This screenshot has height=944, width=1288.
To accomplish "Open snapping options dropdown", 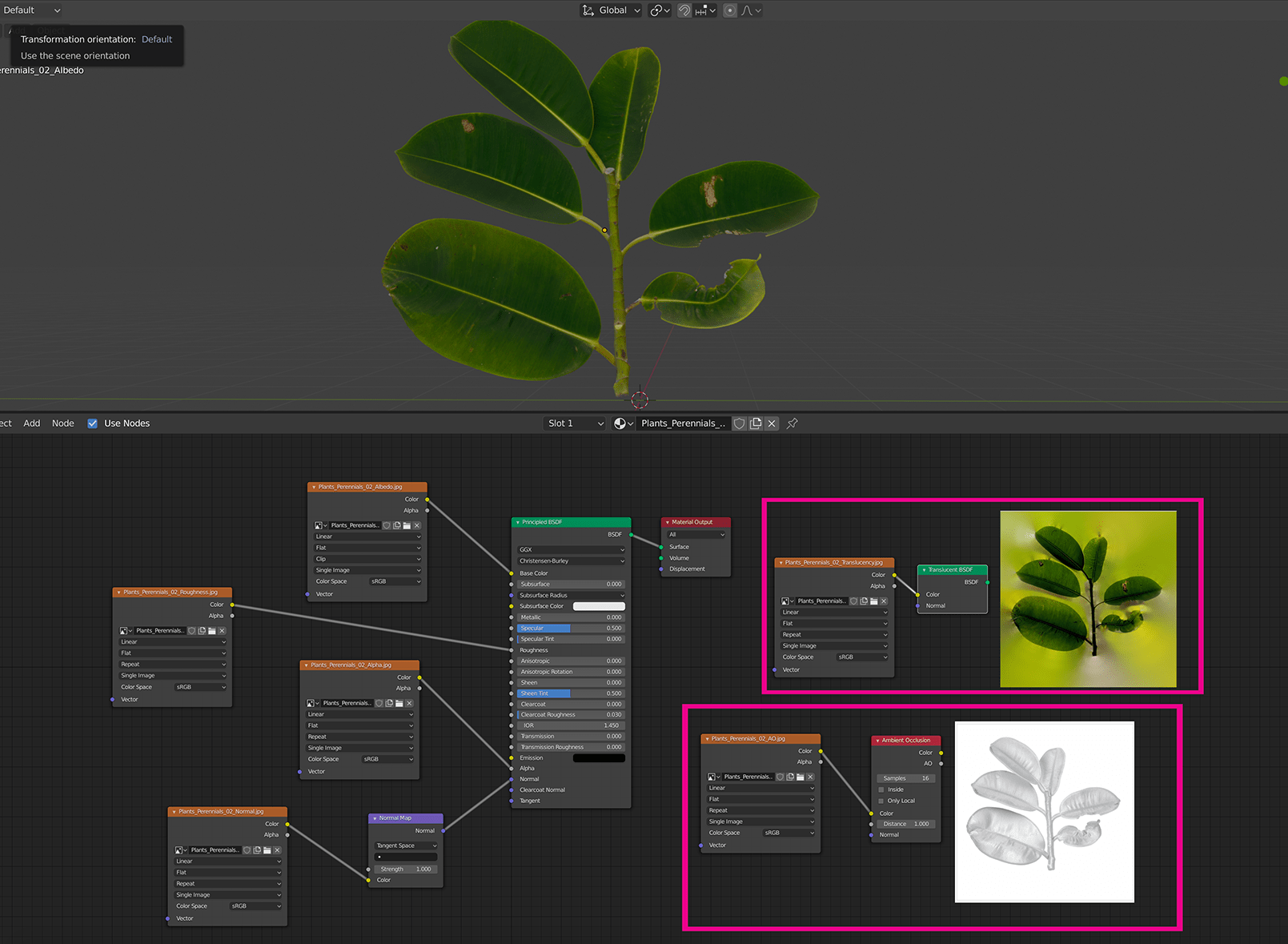I will pos(706,10).
